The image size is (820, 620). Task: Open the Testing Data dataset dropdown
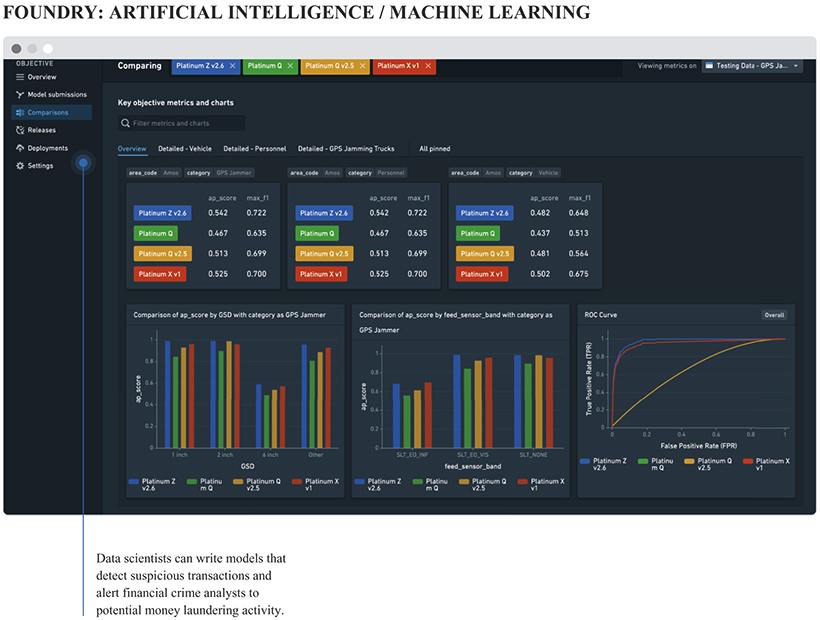[x=752, y=66]
